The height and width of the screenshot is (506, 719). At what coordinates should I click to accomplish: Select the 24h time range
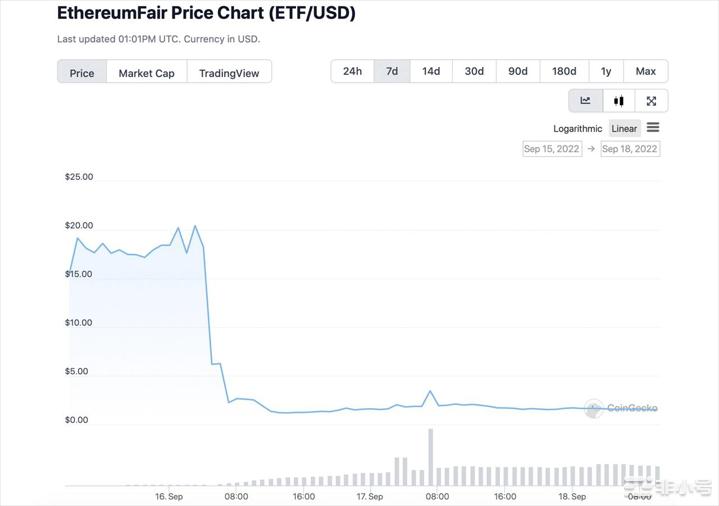(352, 71)
